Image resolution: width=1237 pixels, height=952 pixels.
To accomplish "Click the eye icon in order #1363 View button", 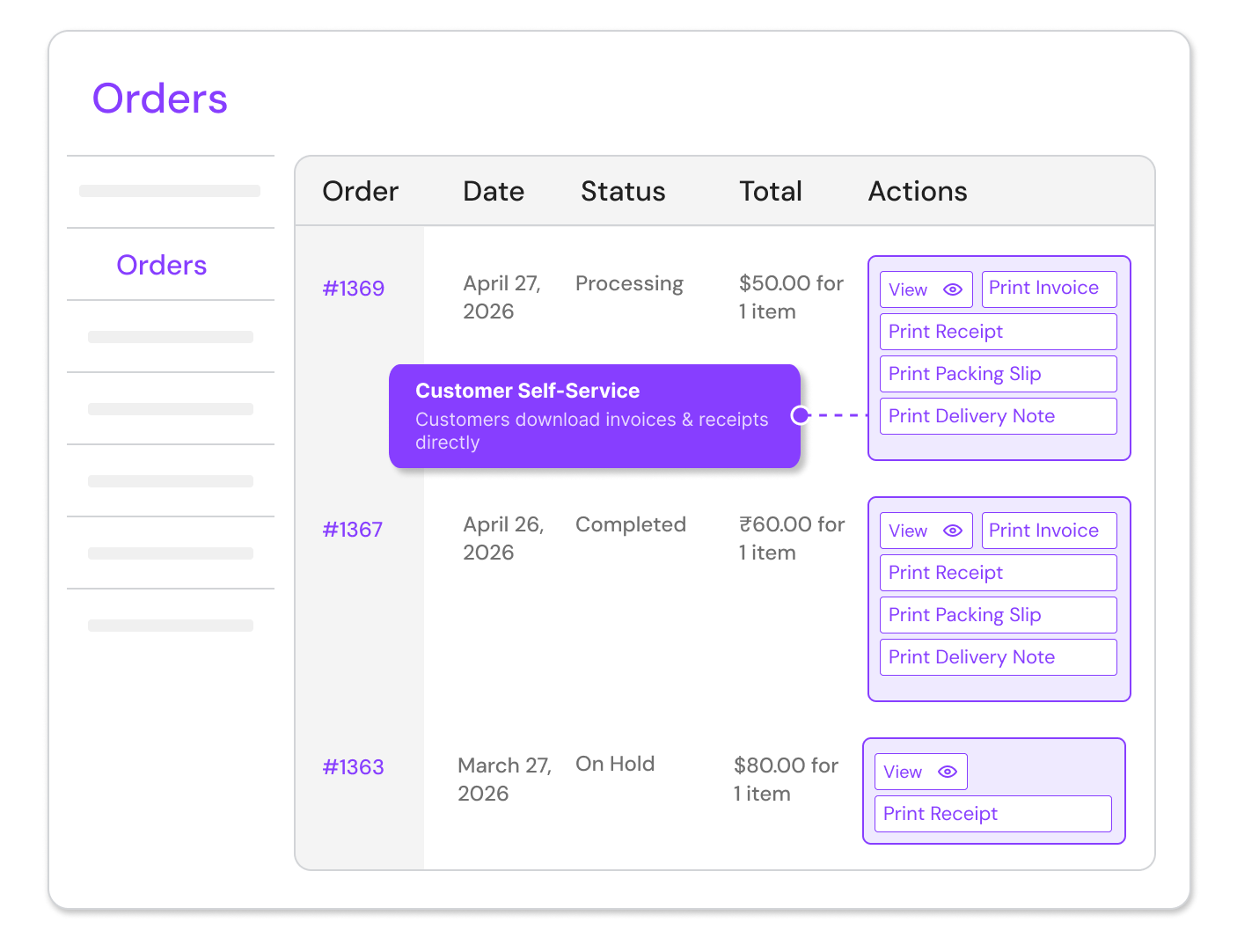I will (947, 772).
